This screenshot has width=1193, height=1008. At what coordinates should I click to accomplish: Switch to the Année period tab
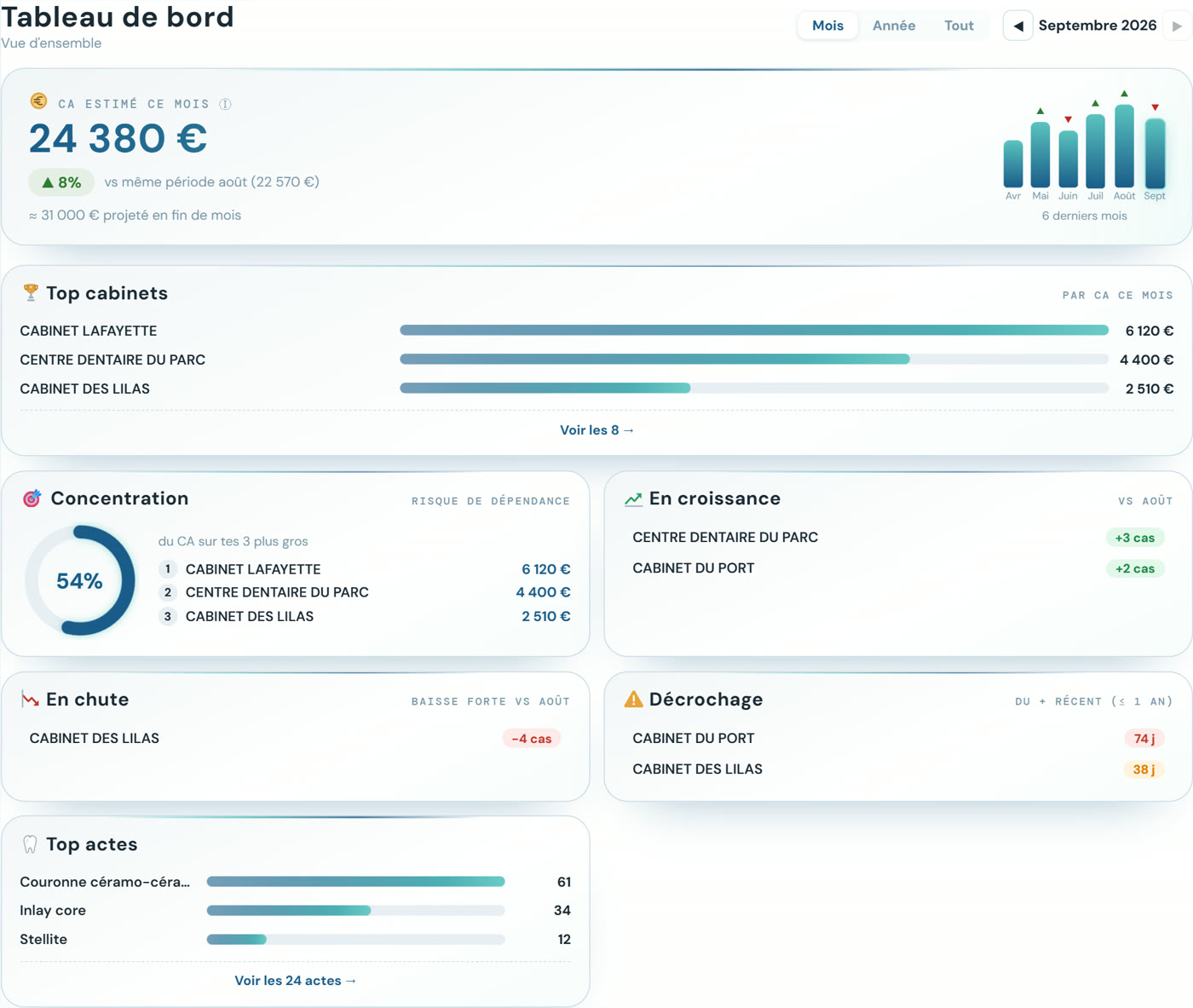click(894, 26)
